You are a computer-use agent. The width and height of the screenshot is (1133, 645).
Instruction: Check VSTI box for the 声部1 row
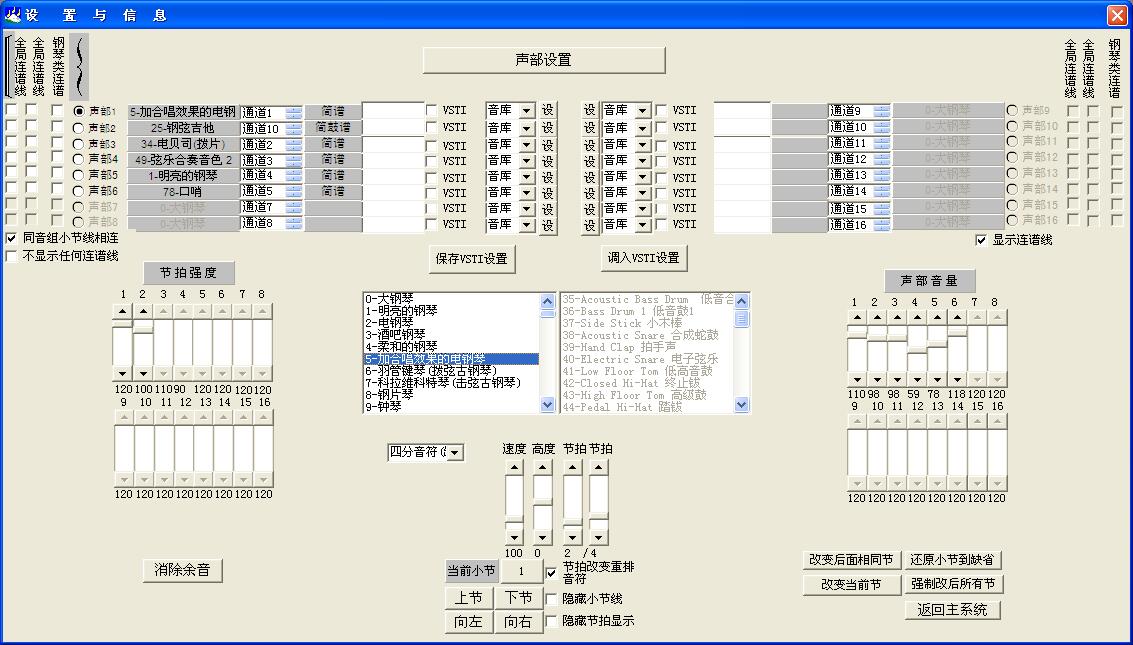pos(431,111)
